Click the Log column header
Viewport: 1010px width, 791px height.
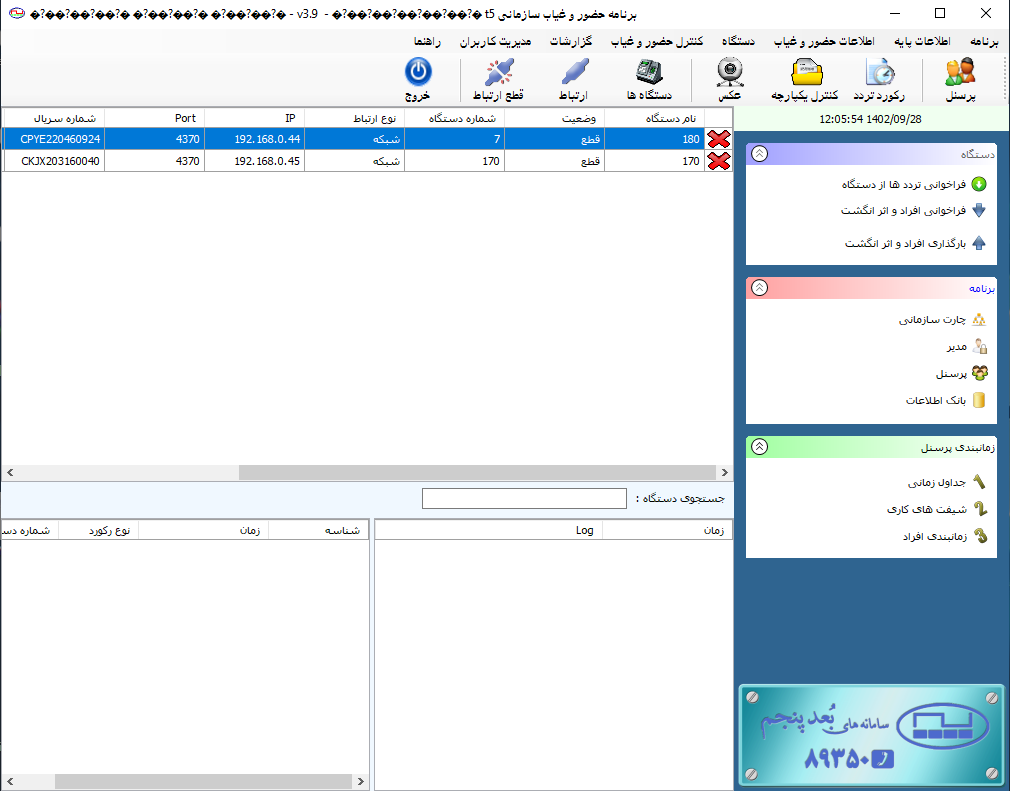tap(489, 530)
